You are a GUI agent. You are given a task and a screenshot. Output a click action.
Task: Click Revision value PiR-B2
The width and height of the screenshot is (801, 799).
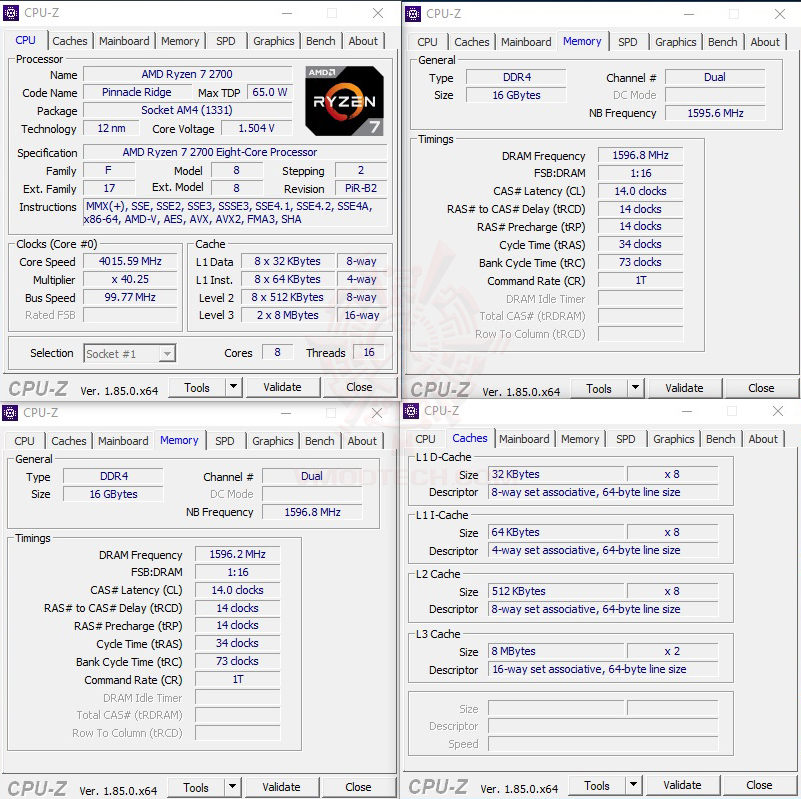[x=361, y=188]
